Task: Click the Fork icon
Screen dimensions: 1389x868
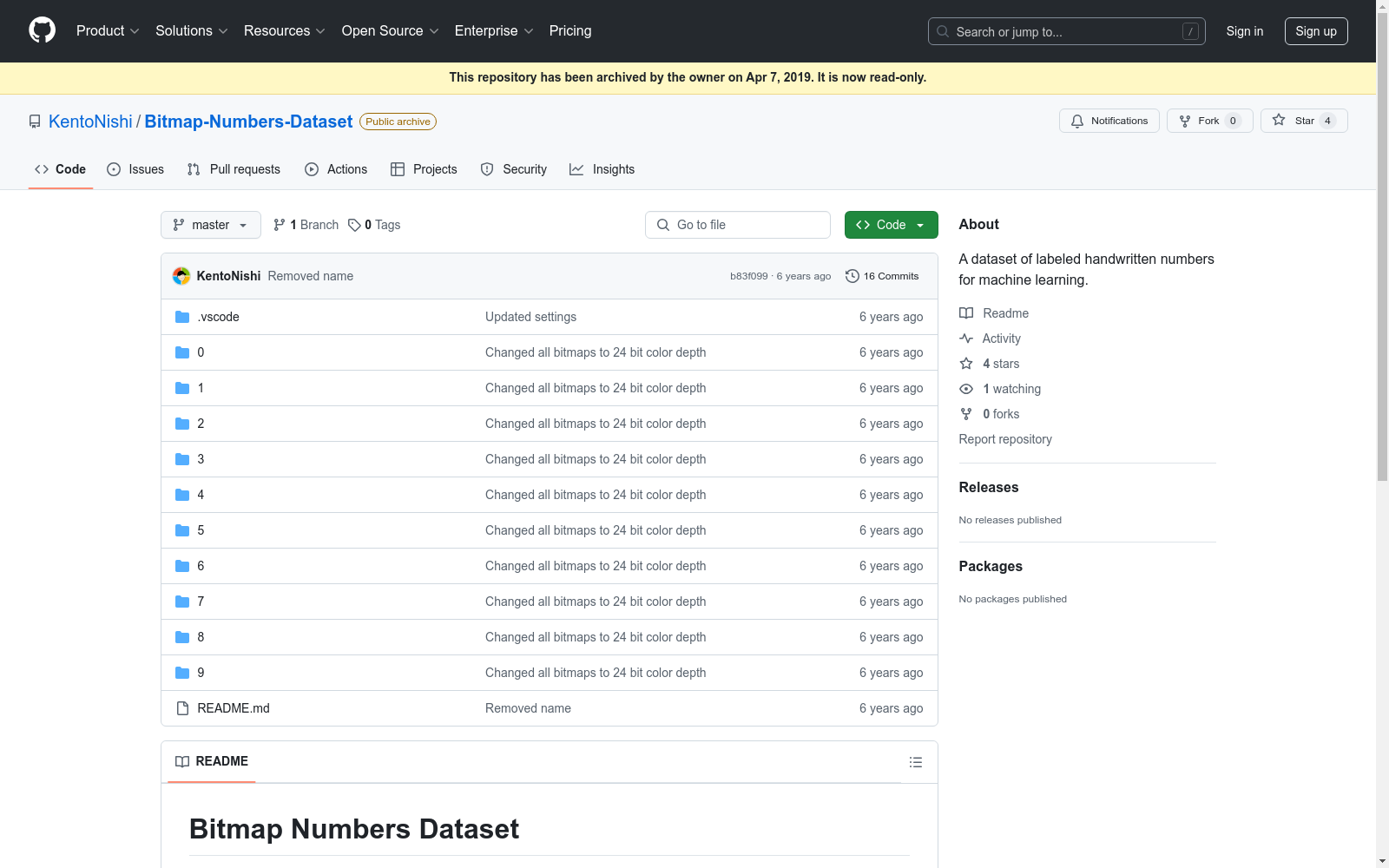Action: 1185,121
